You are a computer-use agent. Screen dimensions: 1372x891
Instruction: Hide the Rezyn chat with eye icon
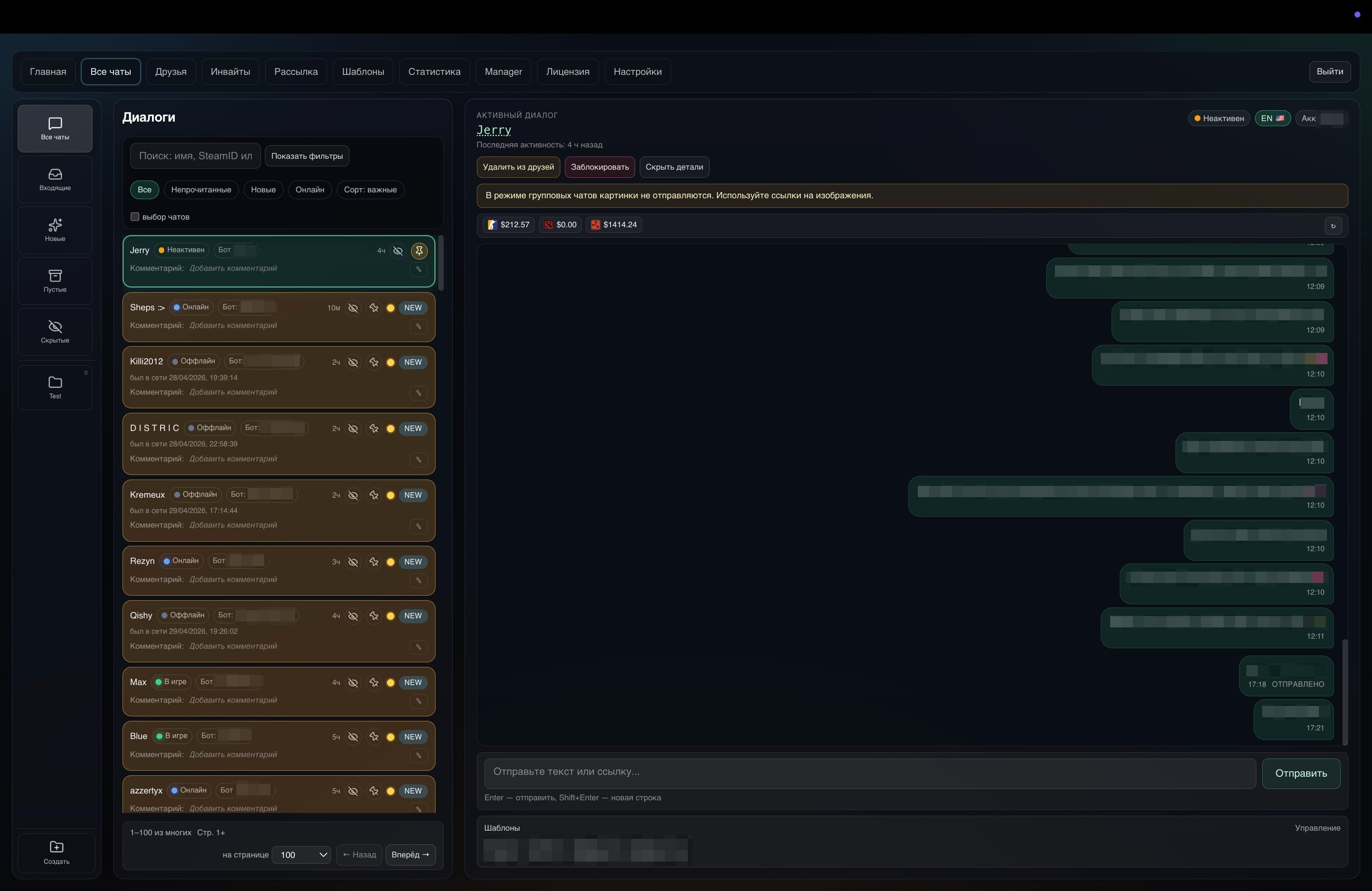point(353,561)
